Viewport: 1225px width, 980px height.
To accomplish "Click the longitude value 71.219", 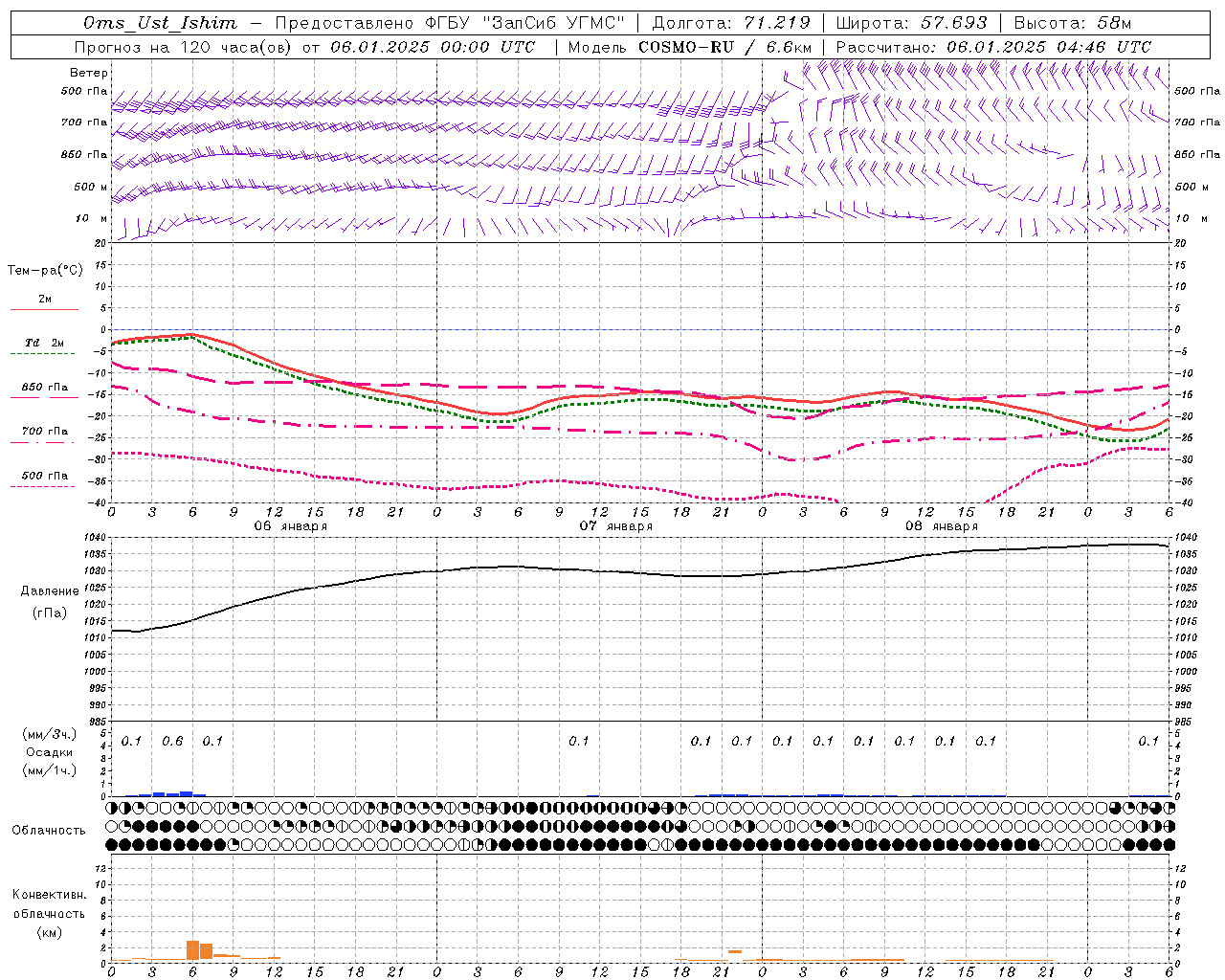I will tap(776, 23).
